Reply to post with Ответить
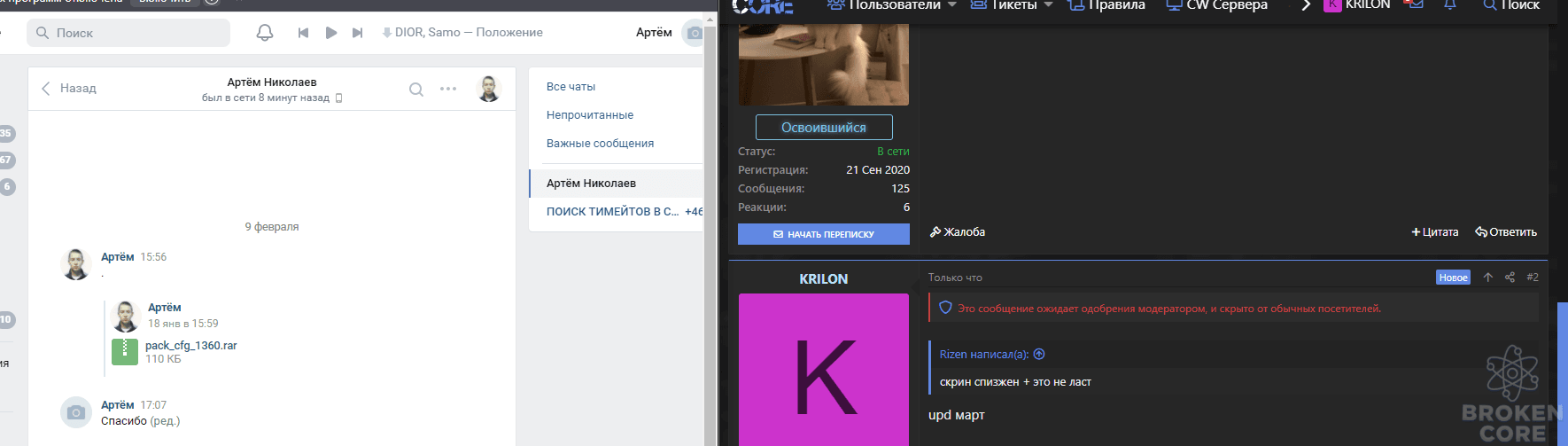 [x=1506, y=232]
